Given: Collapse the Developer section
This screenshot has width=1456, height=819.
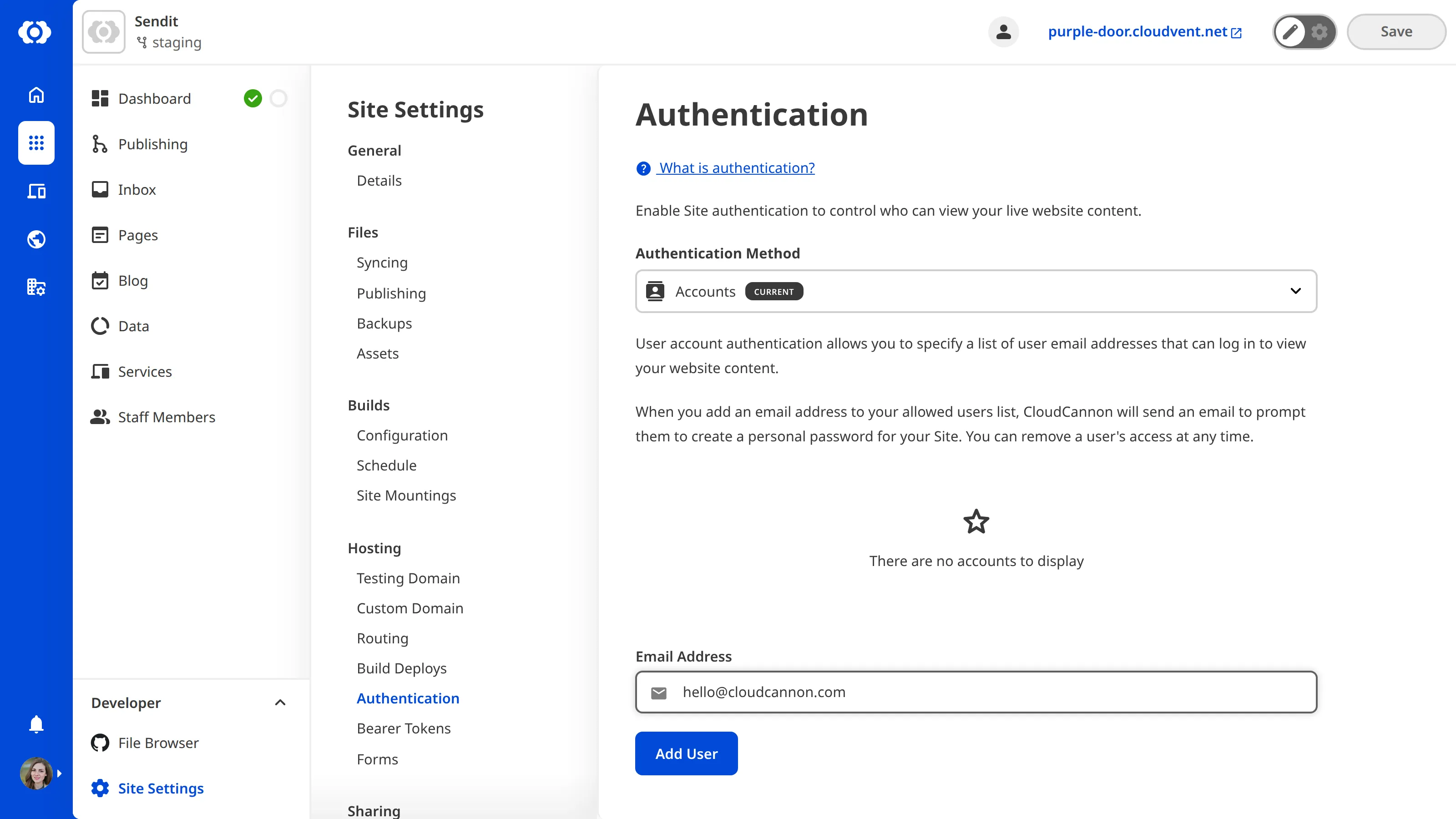Looking at the screenshot, I should click(280, 703).
